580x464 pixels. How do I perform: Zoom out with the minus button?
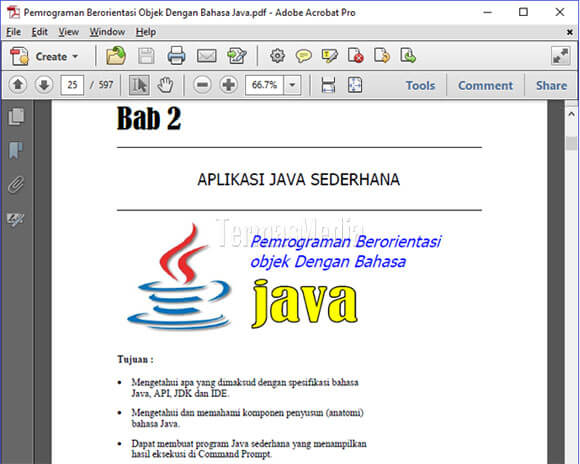[x=202, y=85]
